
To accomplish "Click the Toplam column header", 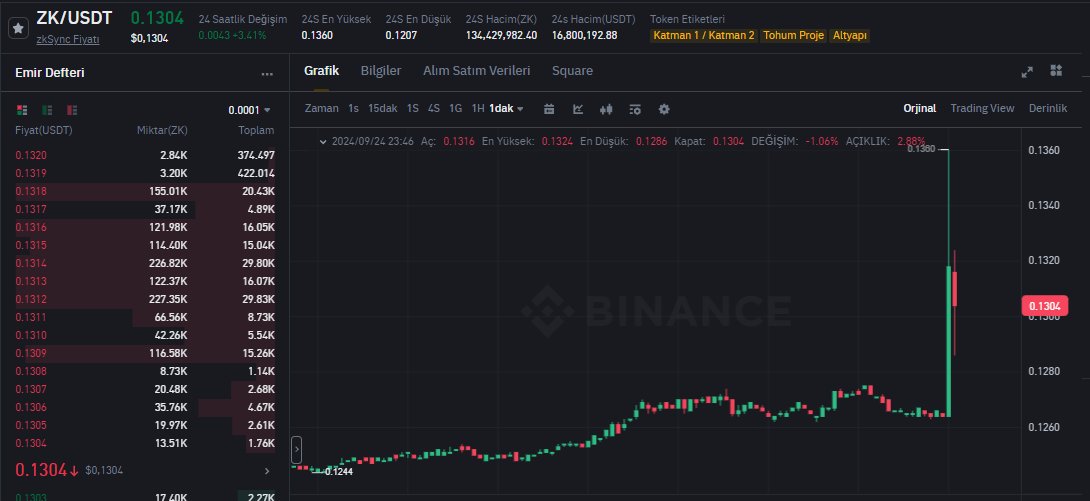I will click(257, 130).
